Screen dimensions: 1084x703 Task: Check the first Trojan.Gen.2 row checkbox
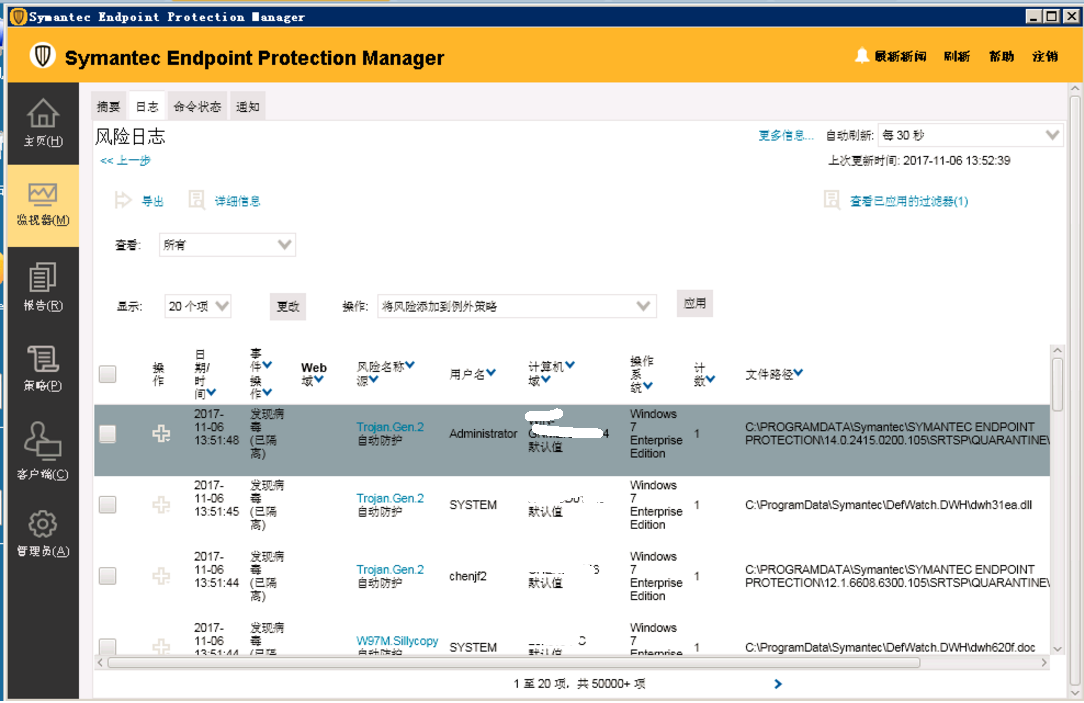[x=108, y=434]
